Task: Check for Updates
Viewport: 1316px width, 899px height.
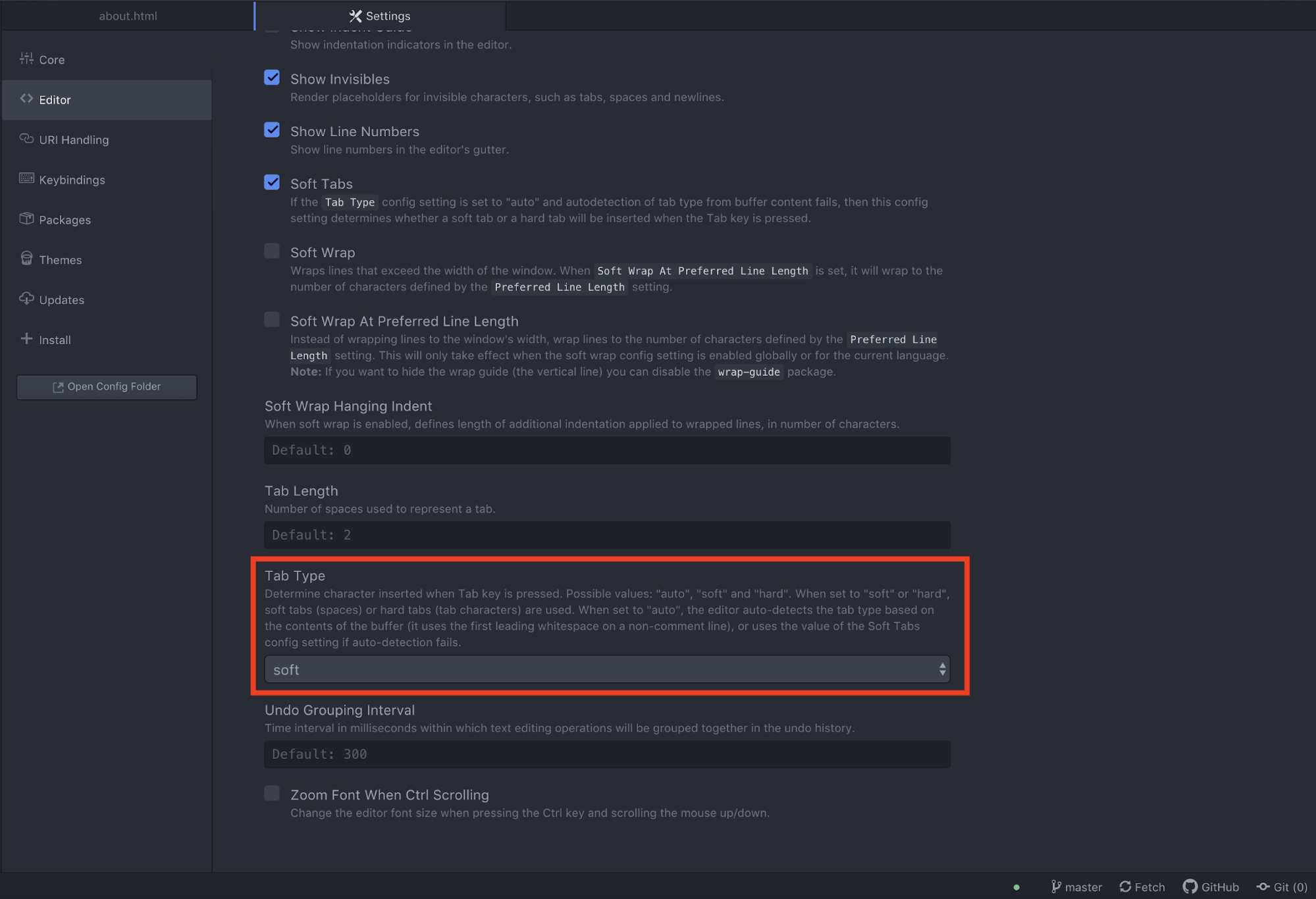Action: [x=61, y=299]
